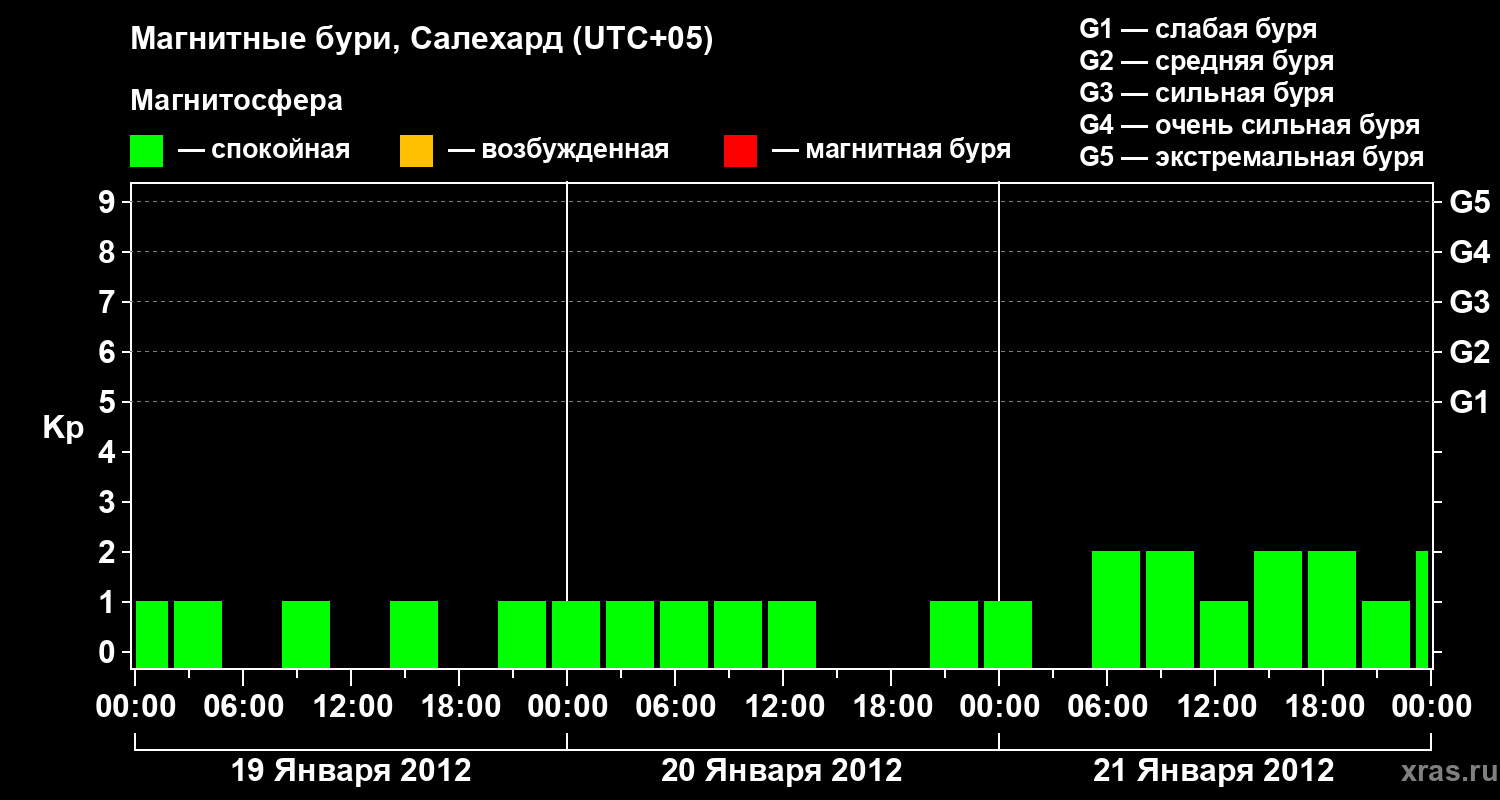The width and height of the screenshot is (1500, 800).
Task: Click the Kp 1 bar at 11:00–14:00 on 20 January
Action: 792,634
